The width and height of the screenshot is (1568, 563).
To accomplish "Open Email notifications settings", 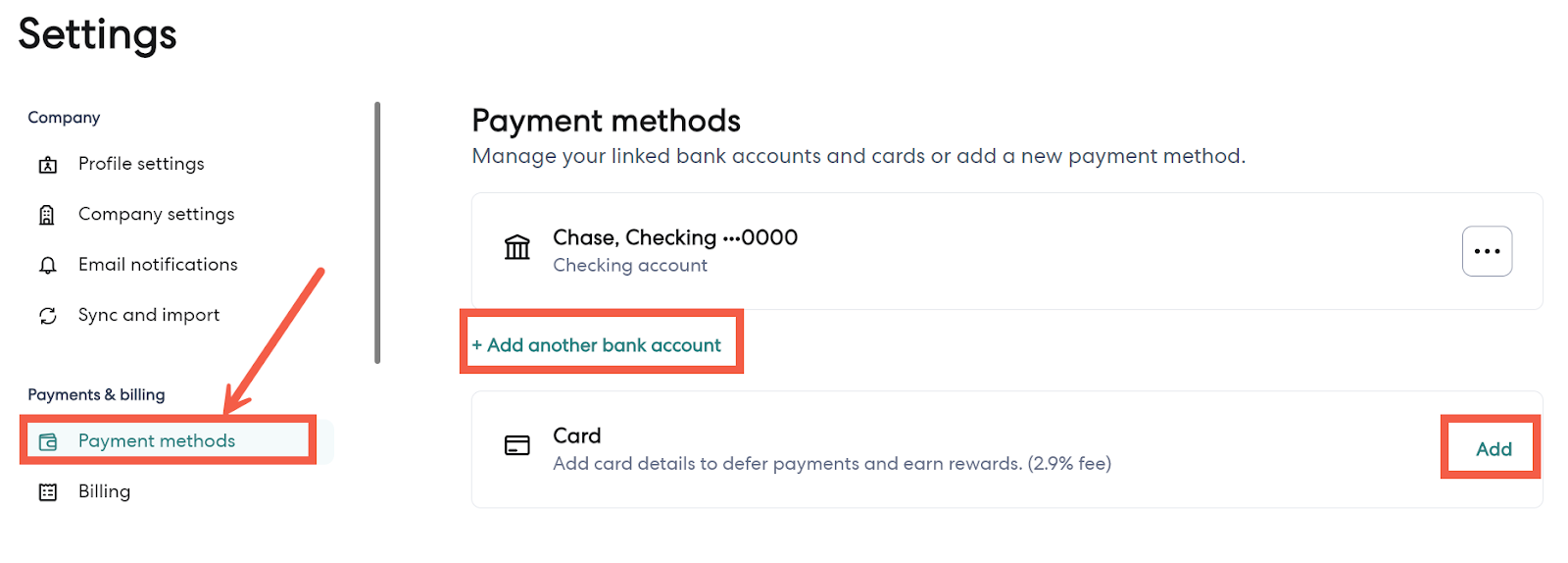I will [158, 265].
